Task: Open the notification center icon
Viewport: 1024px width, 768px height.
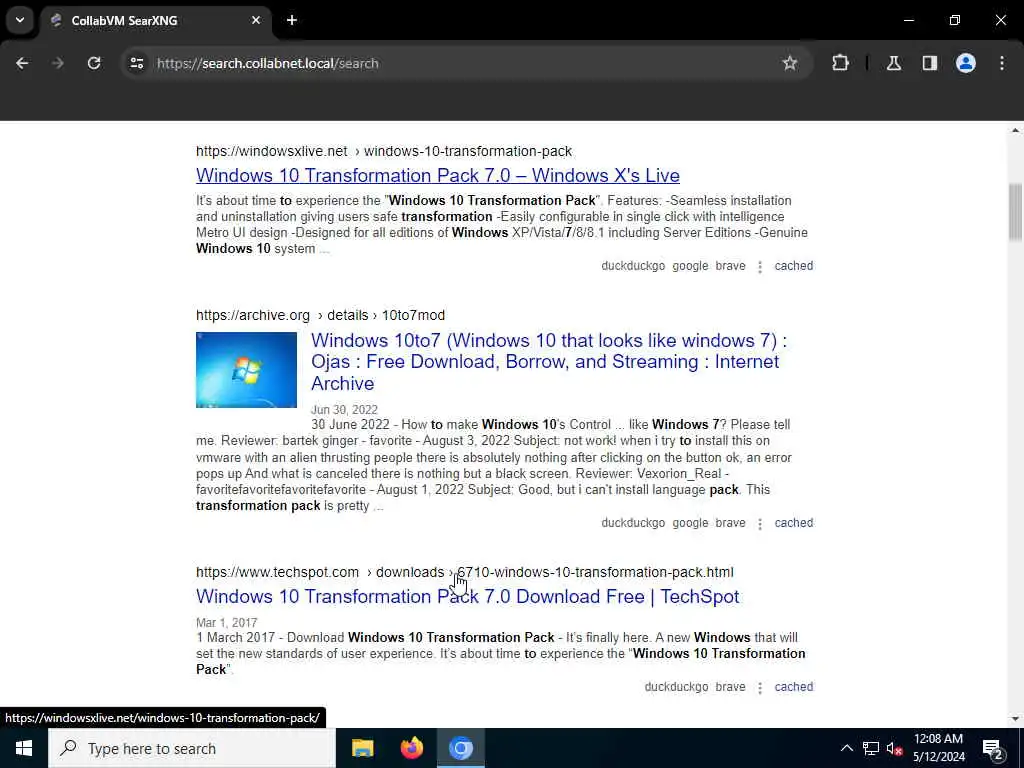Action: (x=993, y=749)
